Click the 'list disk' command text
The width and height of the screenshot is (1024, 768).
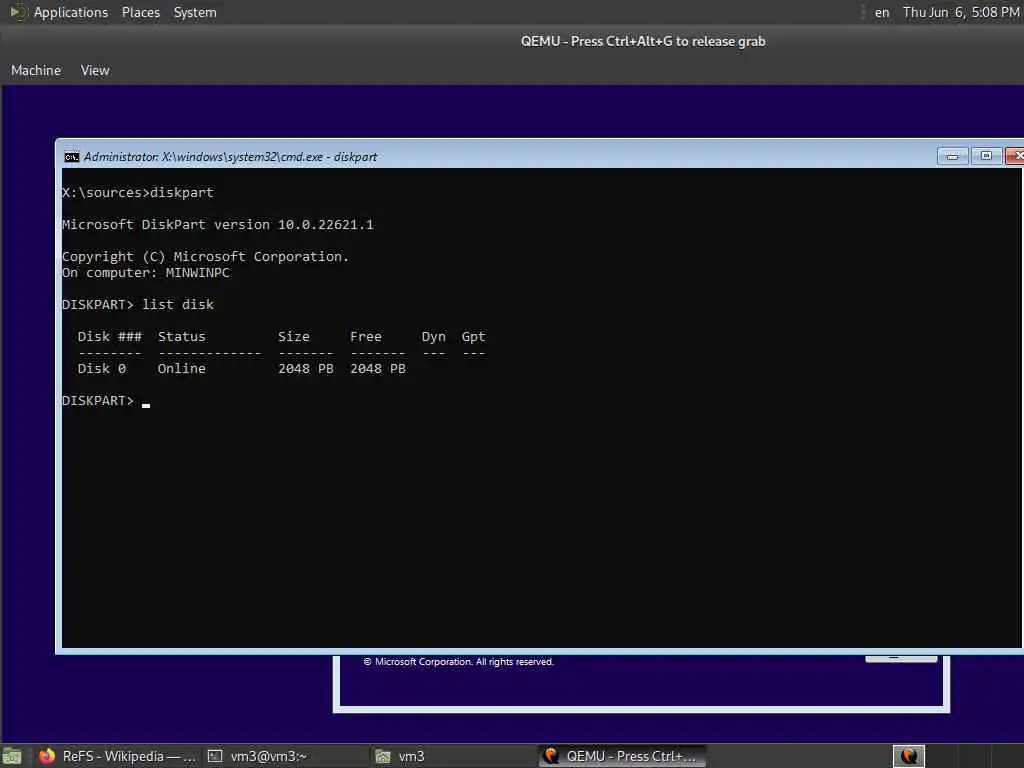point(178,305)
